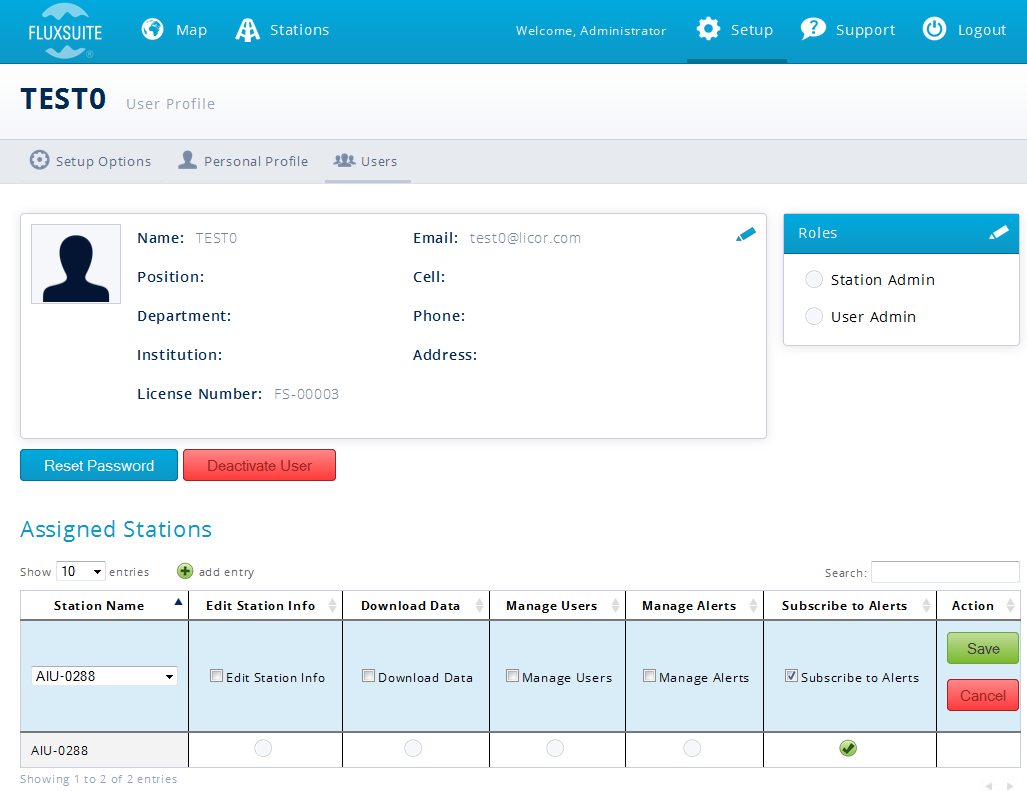The width and height of the screenshot is (1027, 791).
Task: Click the green check in AIU-0288 row
Action: coord(848,748)
